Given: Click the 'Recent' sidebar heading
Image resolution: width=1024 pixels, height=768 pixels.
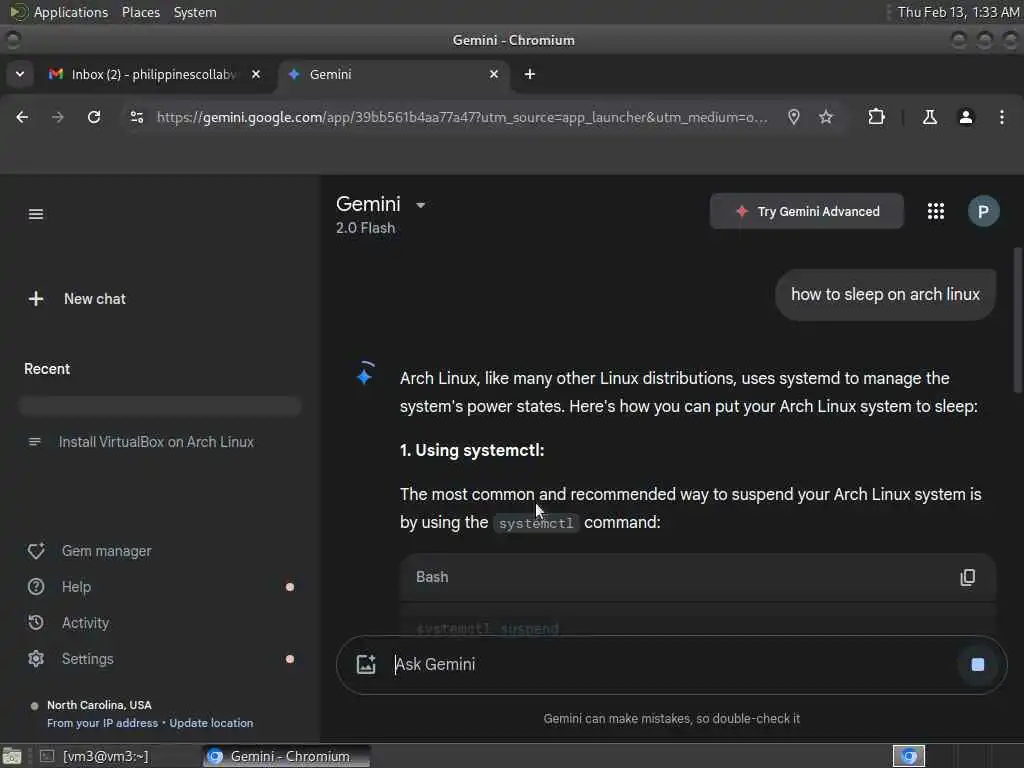Looking at the screenshot, I should coord(47,369).
